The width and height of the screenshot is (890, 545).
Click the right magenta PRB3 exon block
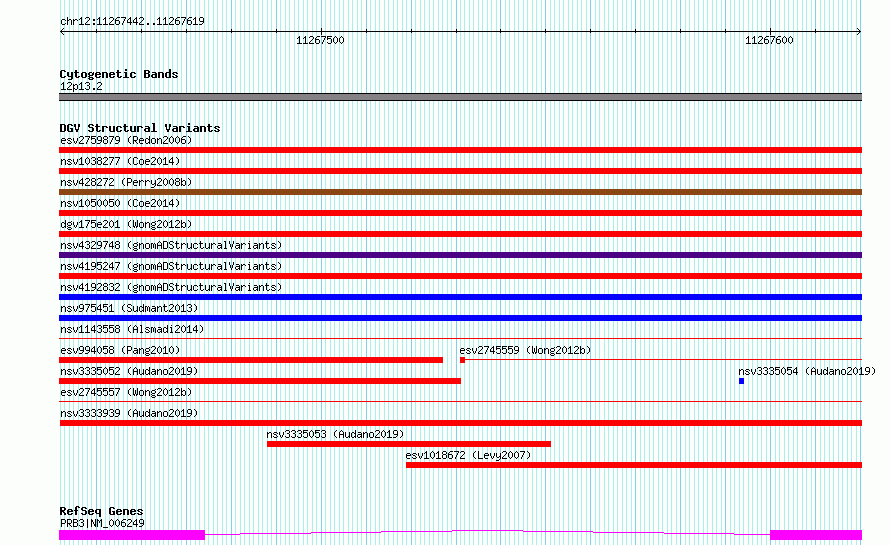[816, 535]
